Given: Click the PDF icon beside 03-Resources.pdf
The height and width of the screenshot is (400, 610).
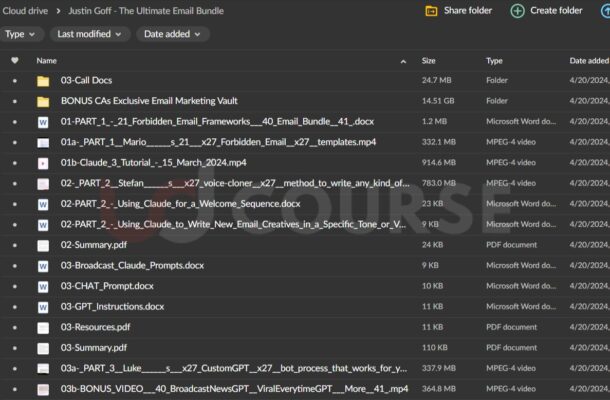Looking at the screenshot, I should [43, 327].
